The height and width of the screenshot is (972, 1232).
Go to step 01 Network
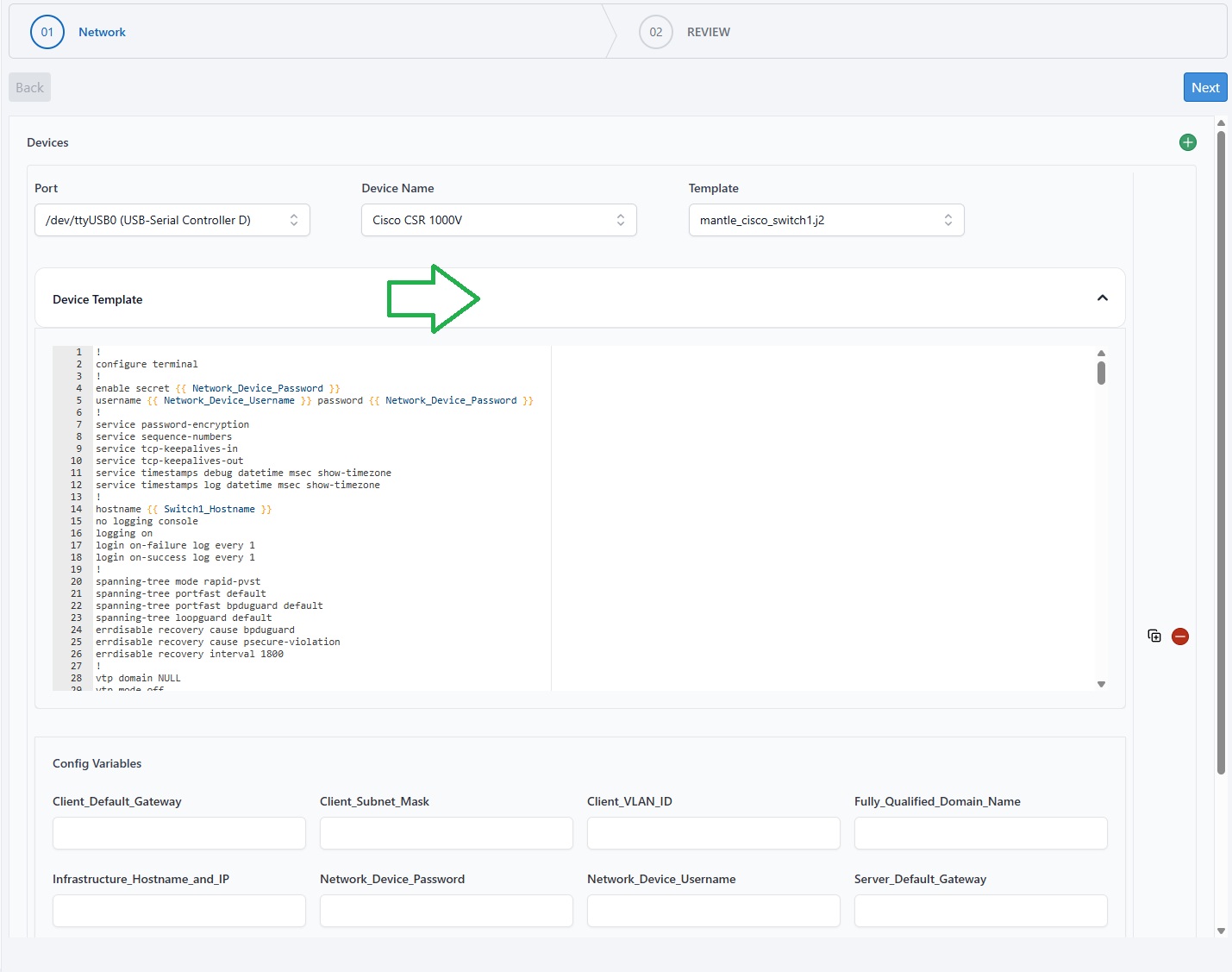78,32
